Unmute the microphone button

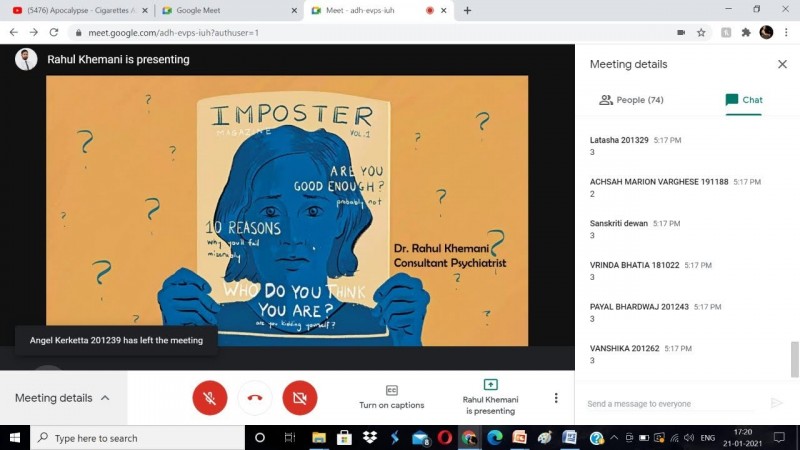pos(210,397)
